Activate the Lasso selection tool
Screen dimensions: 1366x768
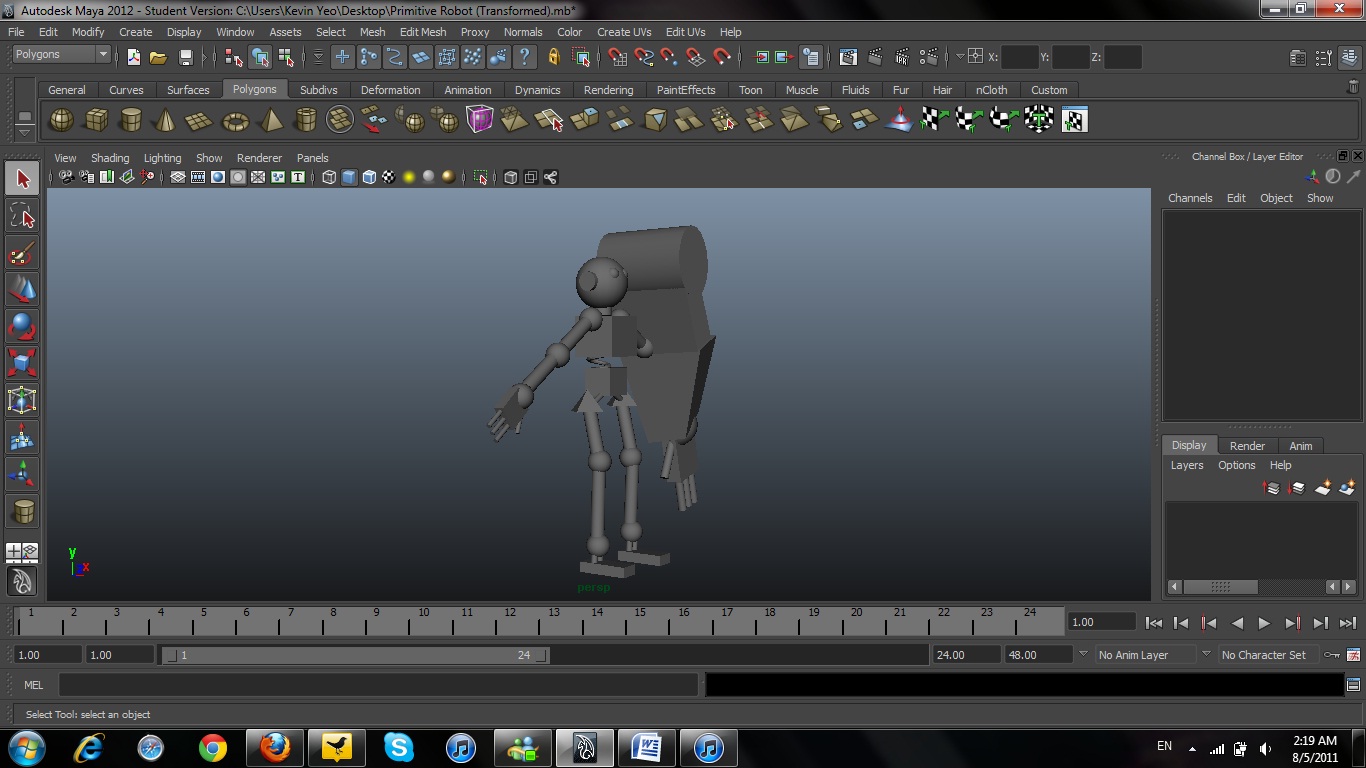(x=22, y=215)
